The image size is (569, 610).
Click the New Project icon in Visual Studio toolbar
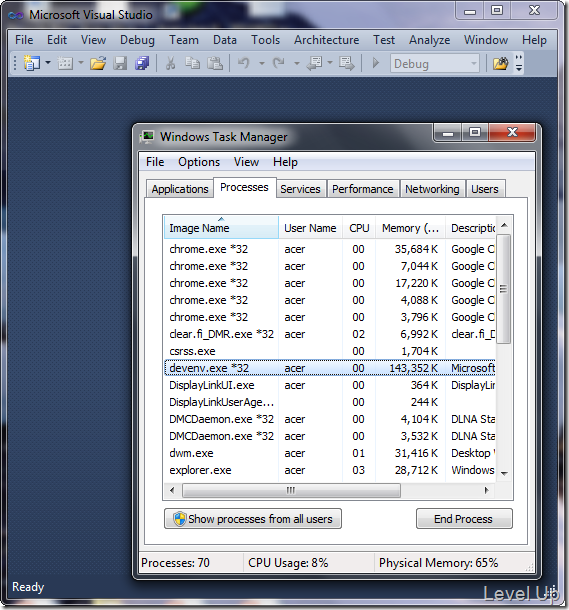(32, 63)
